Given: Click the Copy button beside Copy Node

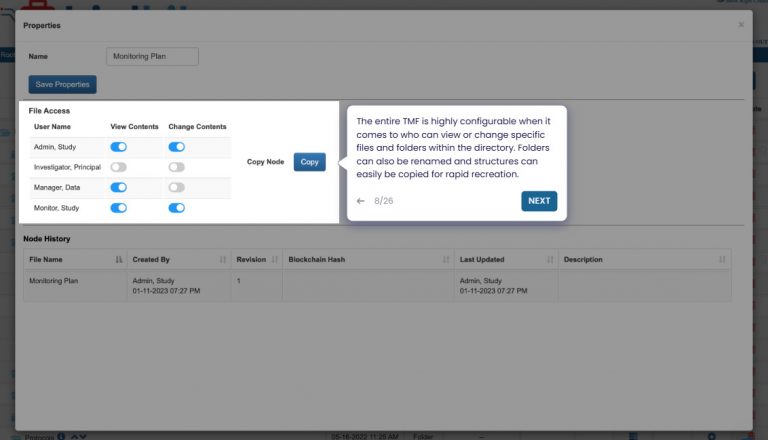Looking at the screenshot, I should pos(309,162).
